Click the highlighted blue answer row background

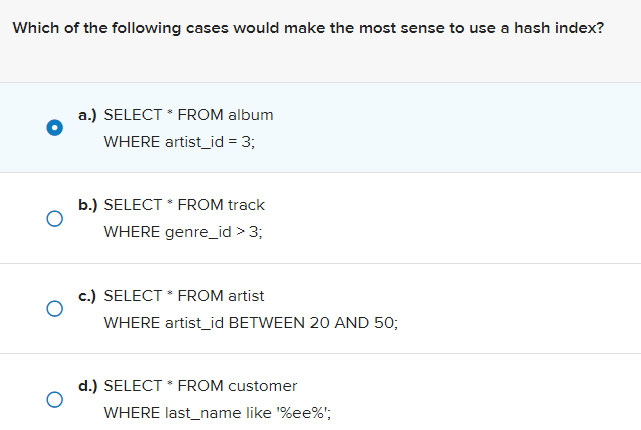pos(320,128)
